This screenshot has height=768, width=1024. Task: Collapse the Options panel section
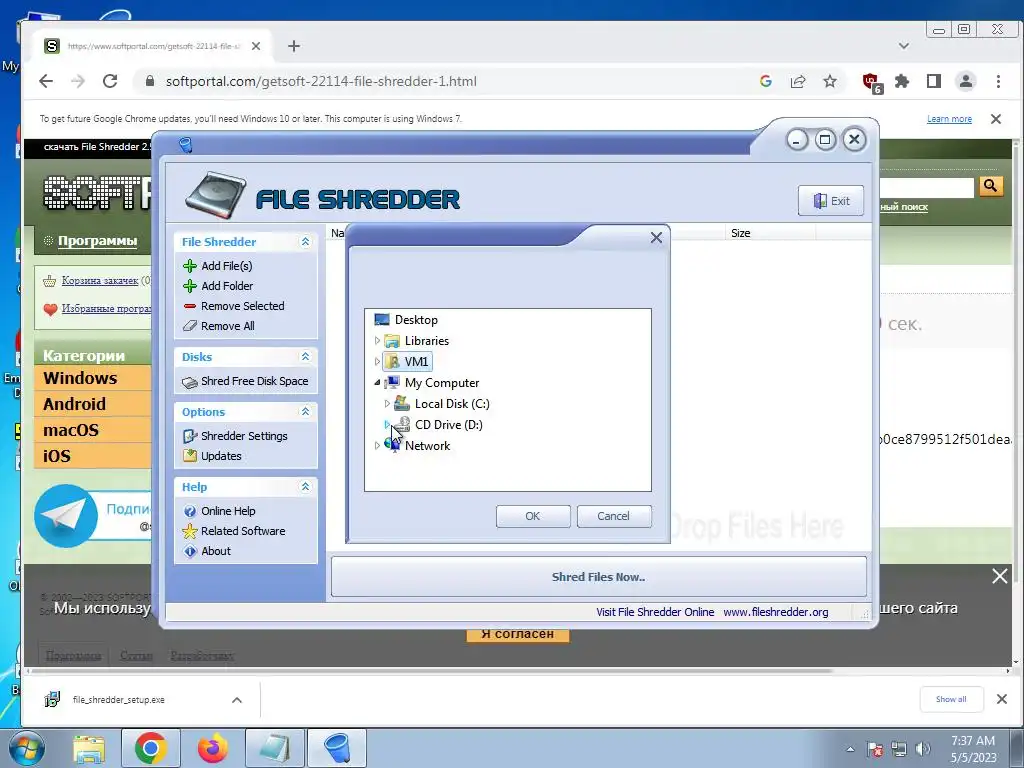[x=305, y=411]
